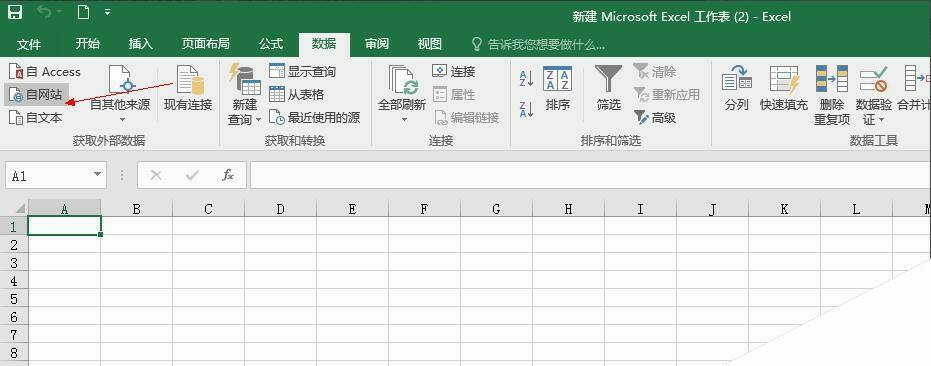Click 从表格 query option
Screen dimensions: 931x366
[x=296, y=94]
